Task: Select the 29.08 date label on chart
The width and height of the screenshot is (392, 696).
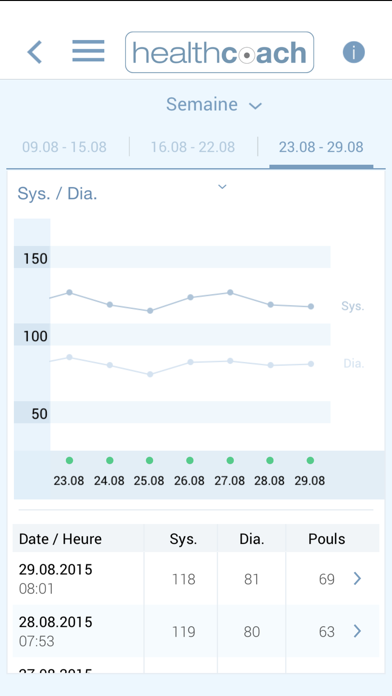Action: click(x=309, y=481)
